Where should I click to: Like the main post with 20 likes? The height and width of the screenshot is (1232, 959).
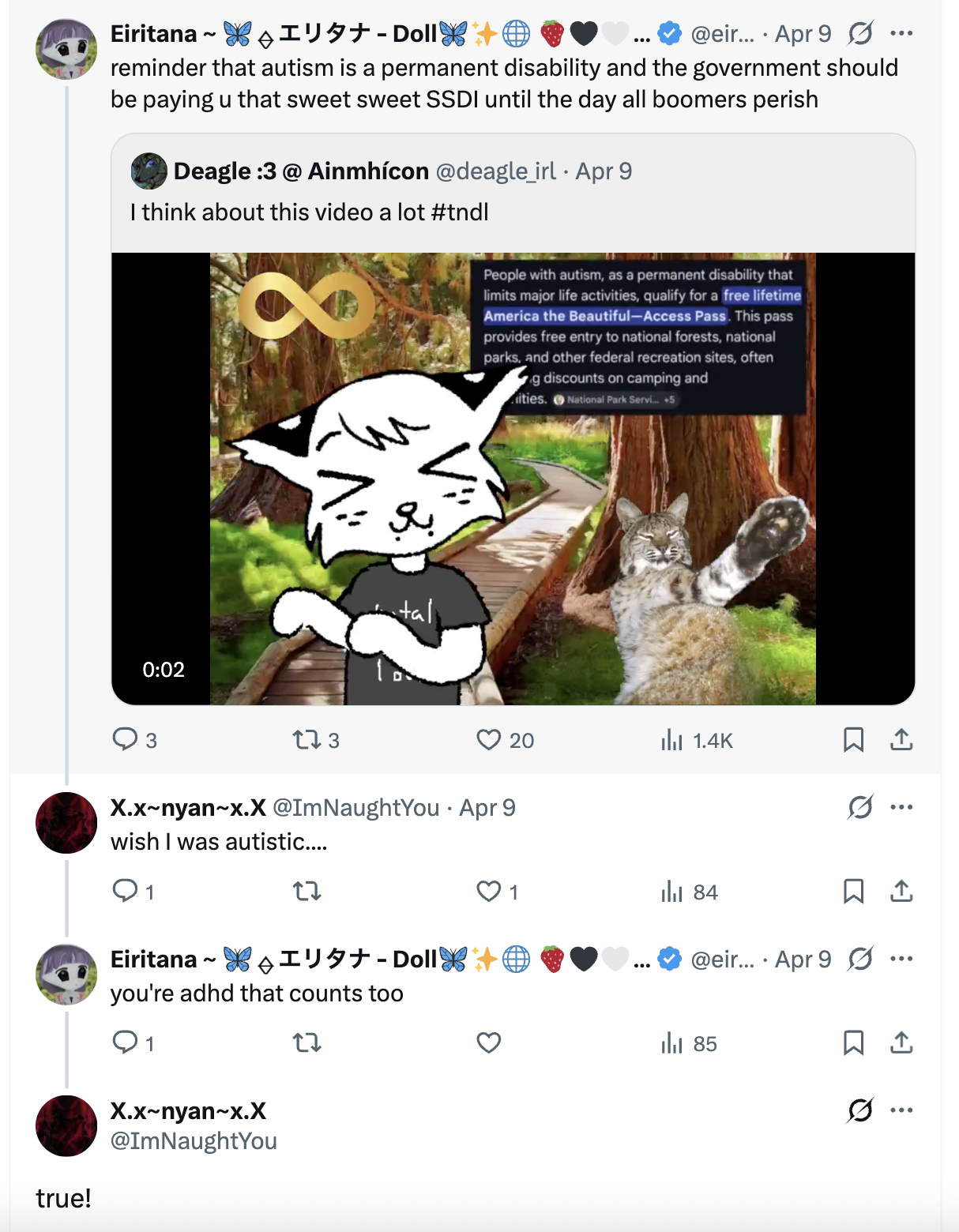(489, 740)
